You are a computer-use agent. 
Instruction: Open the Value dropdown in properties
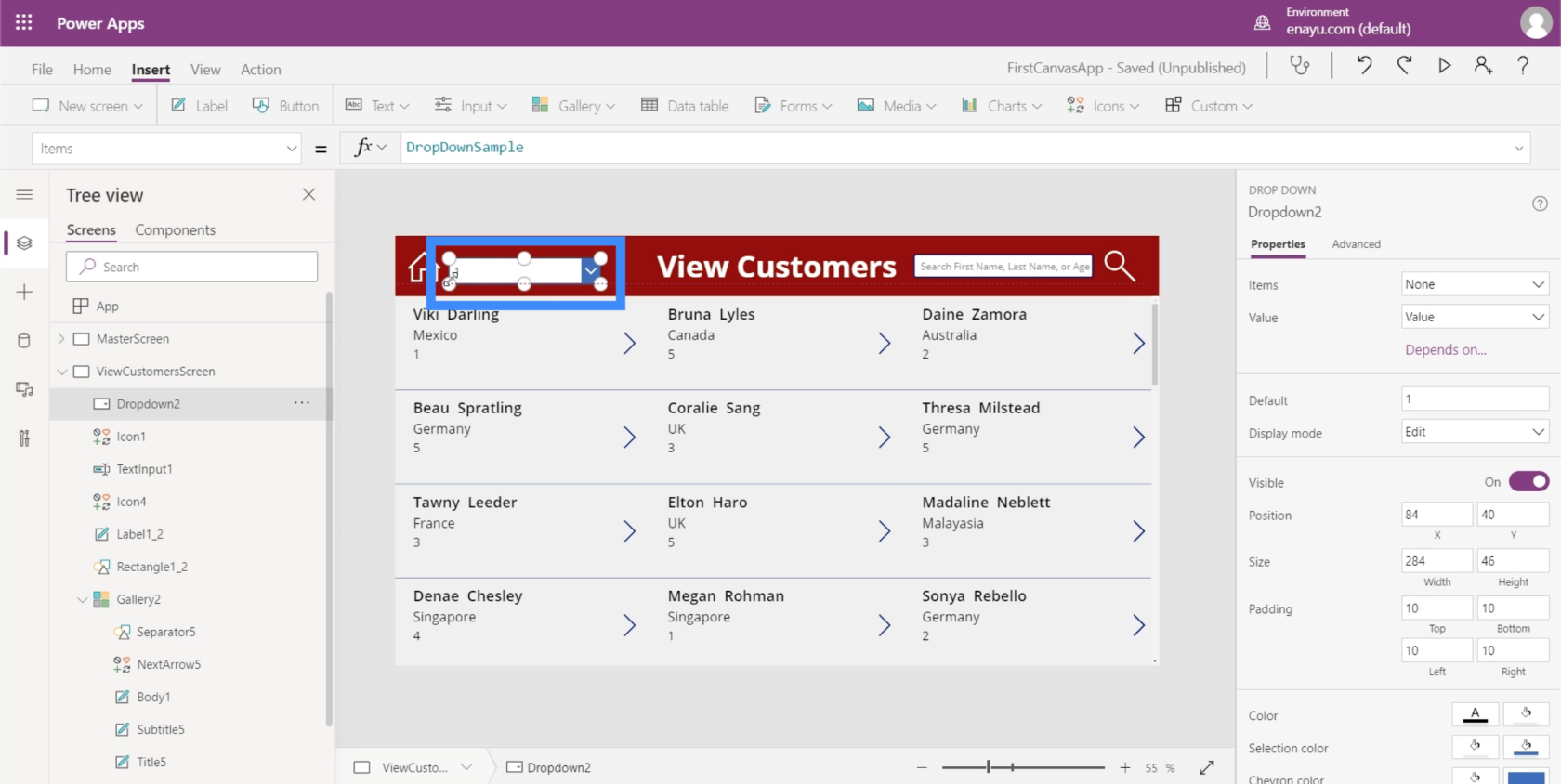click(1475, 317)
